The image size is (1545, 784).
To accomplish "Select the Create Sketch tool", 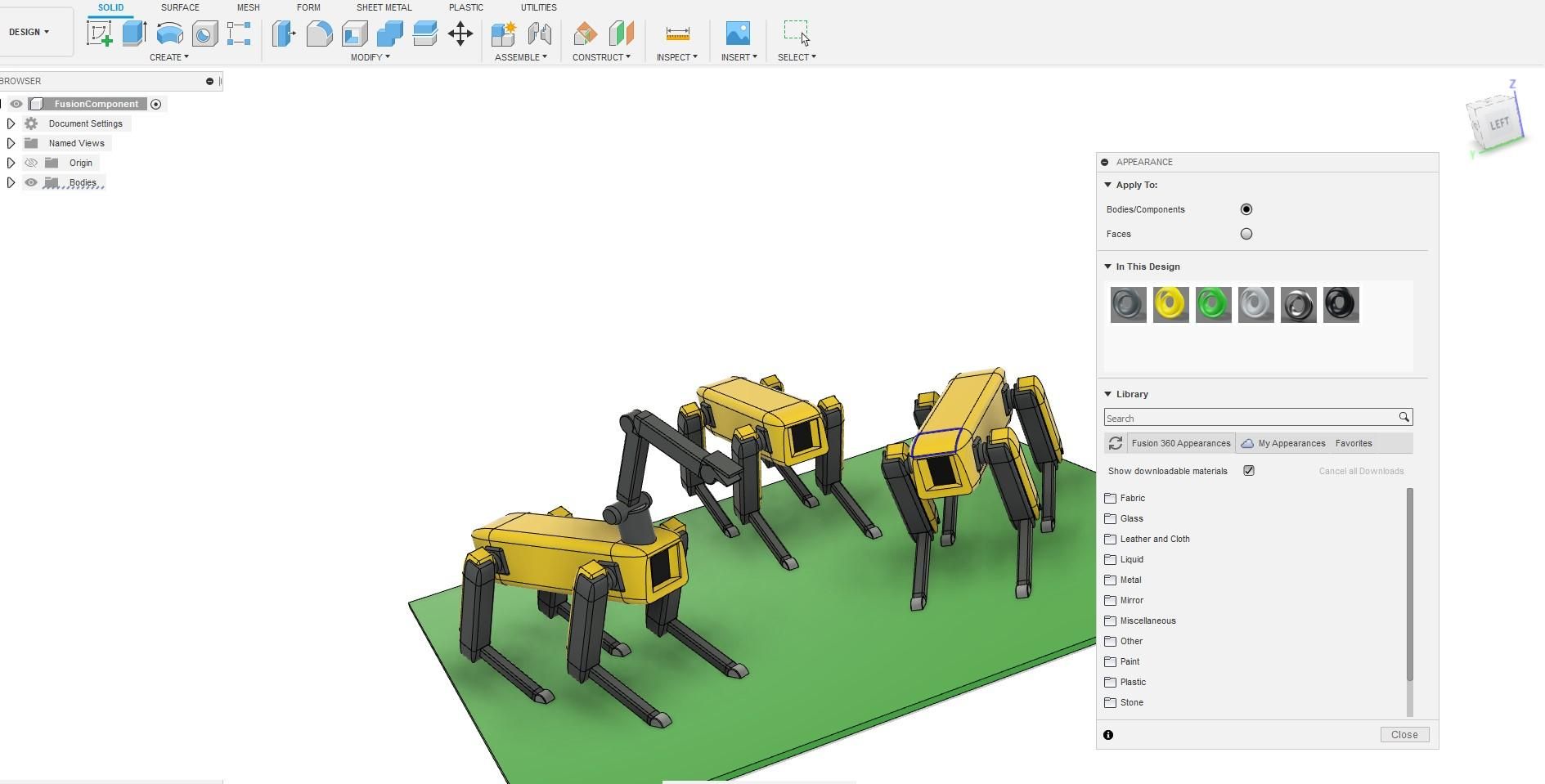I will (100, 34).
